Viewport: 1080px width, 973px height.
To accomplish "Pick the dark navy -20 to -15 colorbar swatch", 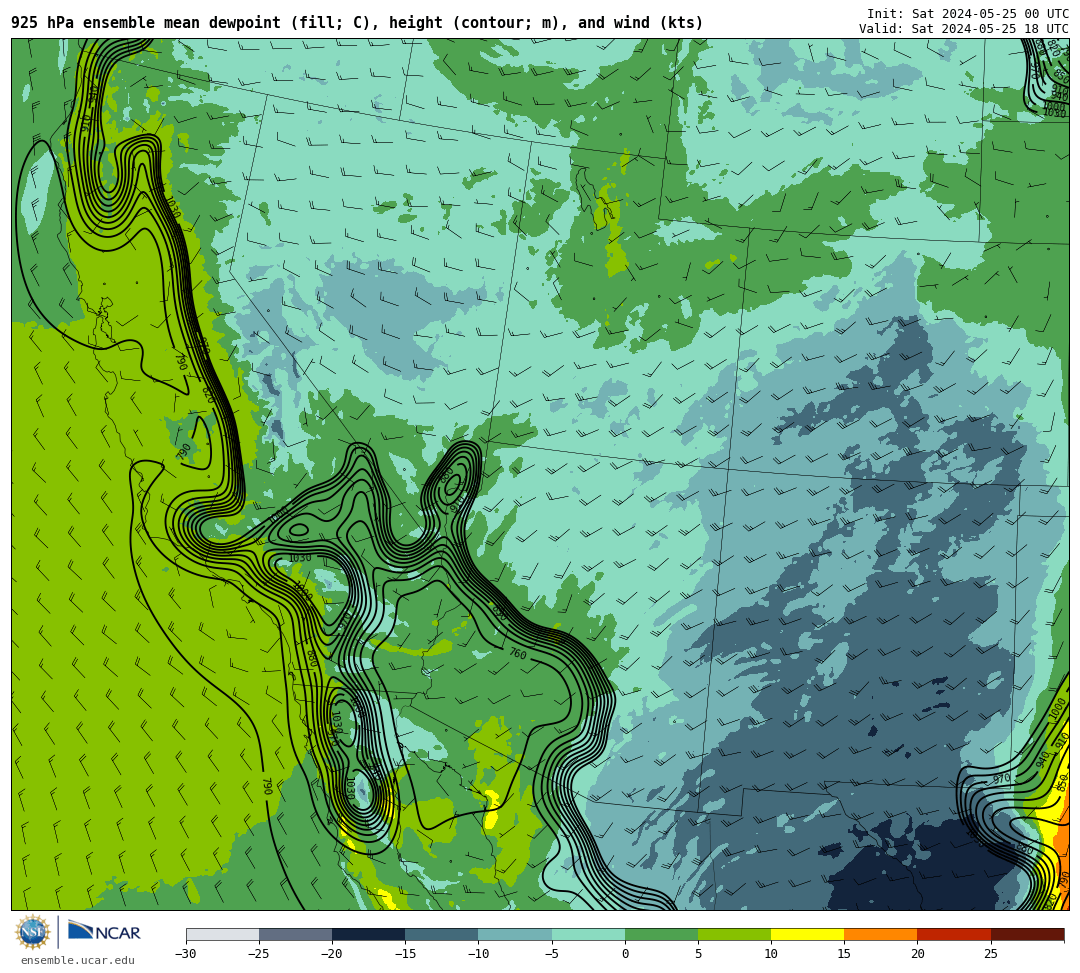I will (368, 934).
